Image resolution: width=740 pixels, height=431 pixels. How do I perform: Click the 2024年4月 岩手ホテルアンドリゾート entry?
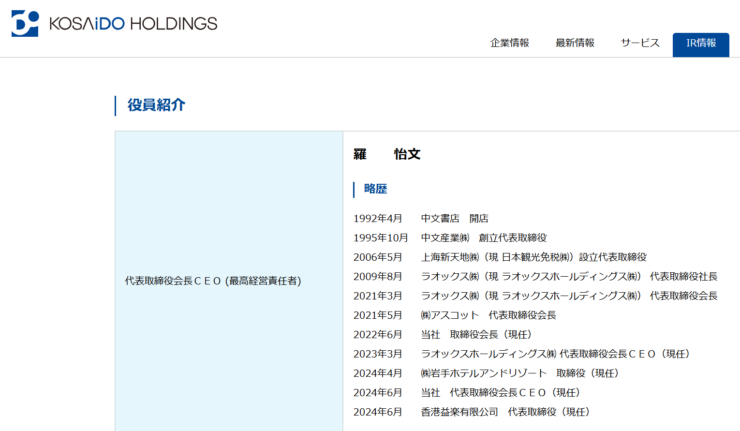tap(486, 373)
